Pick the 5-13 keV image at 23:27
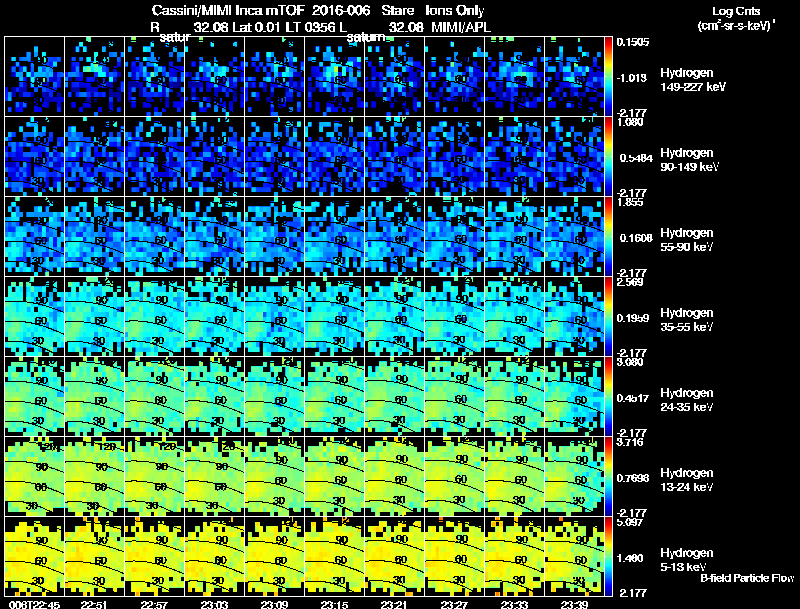800x609 pixels. [x=454, y=556]
